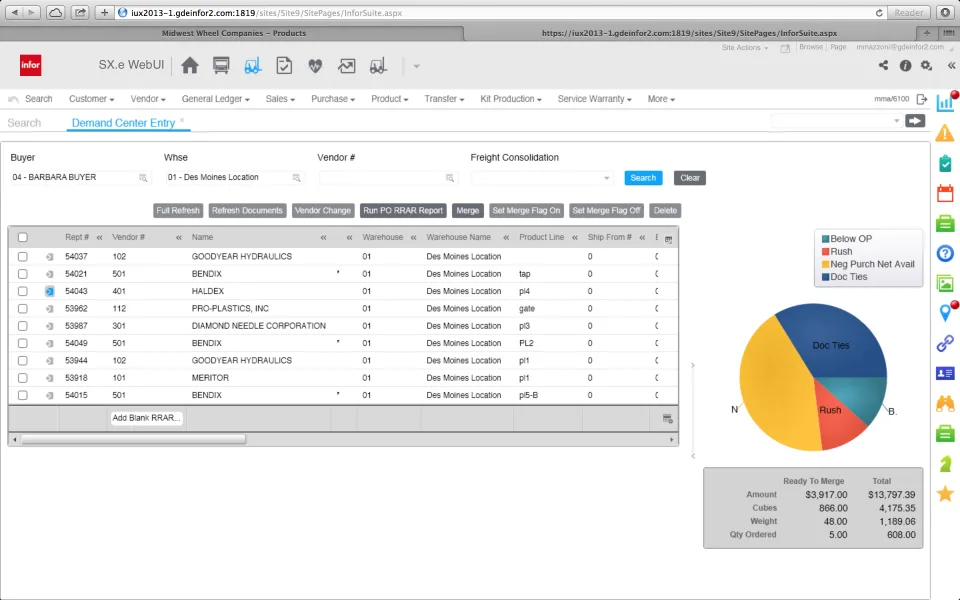This screenshot has height=600, width=960.
Task: Open the bar chart sidebar icon
Action: 945,102
